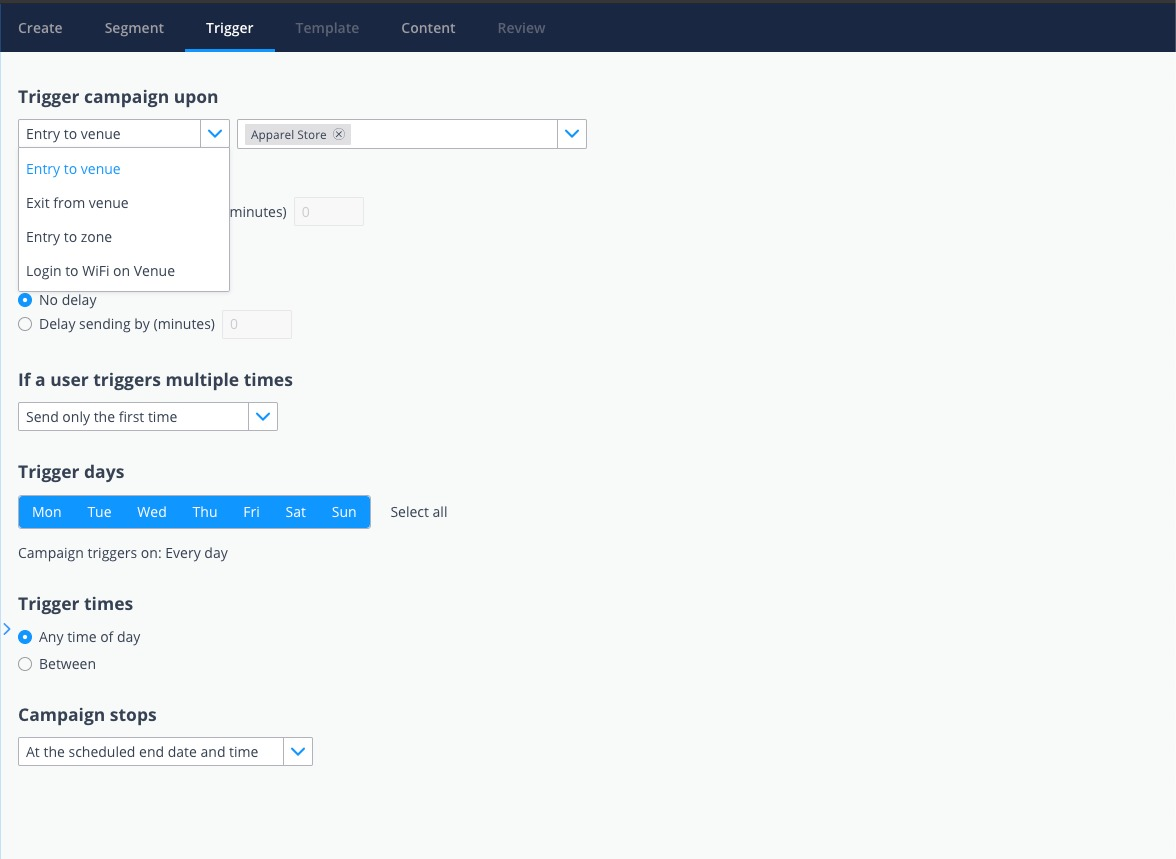The height and width of the screenshot is (859, 1176).
Task: Open the trigger type dropdown chevron
Action: (x=214, y=133)
